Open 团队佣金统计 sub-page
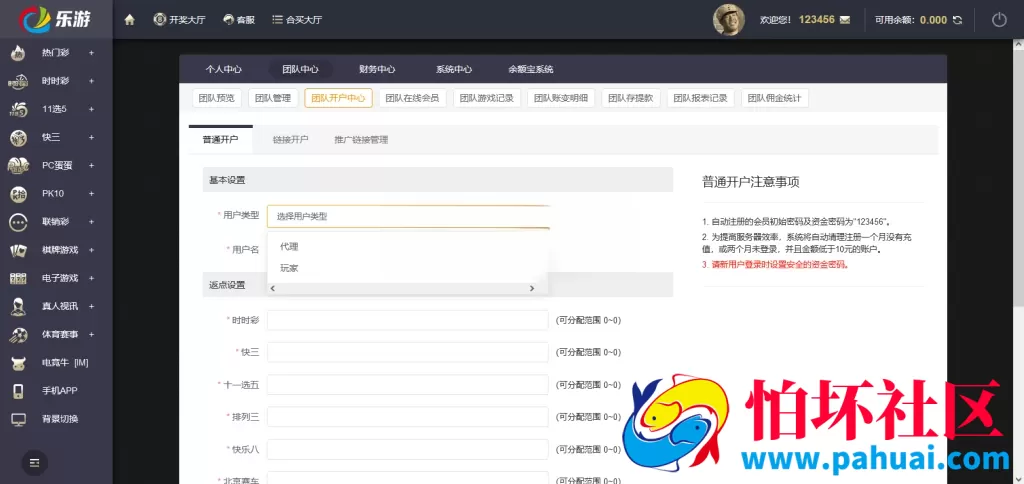 [x=775, y=99]
